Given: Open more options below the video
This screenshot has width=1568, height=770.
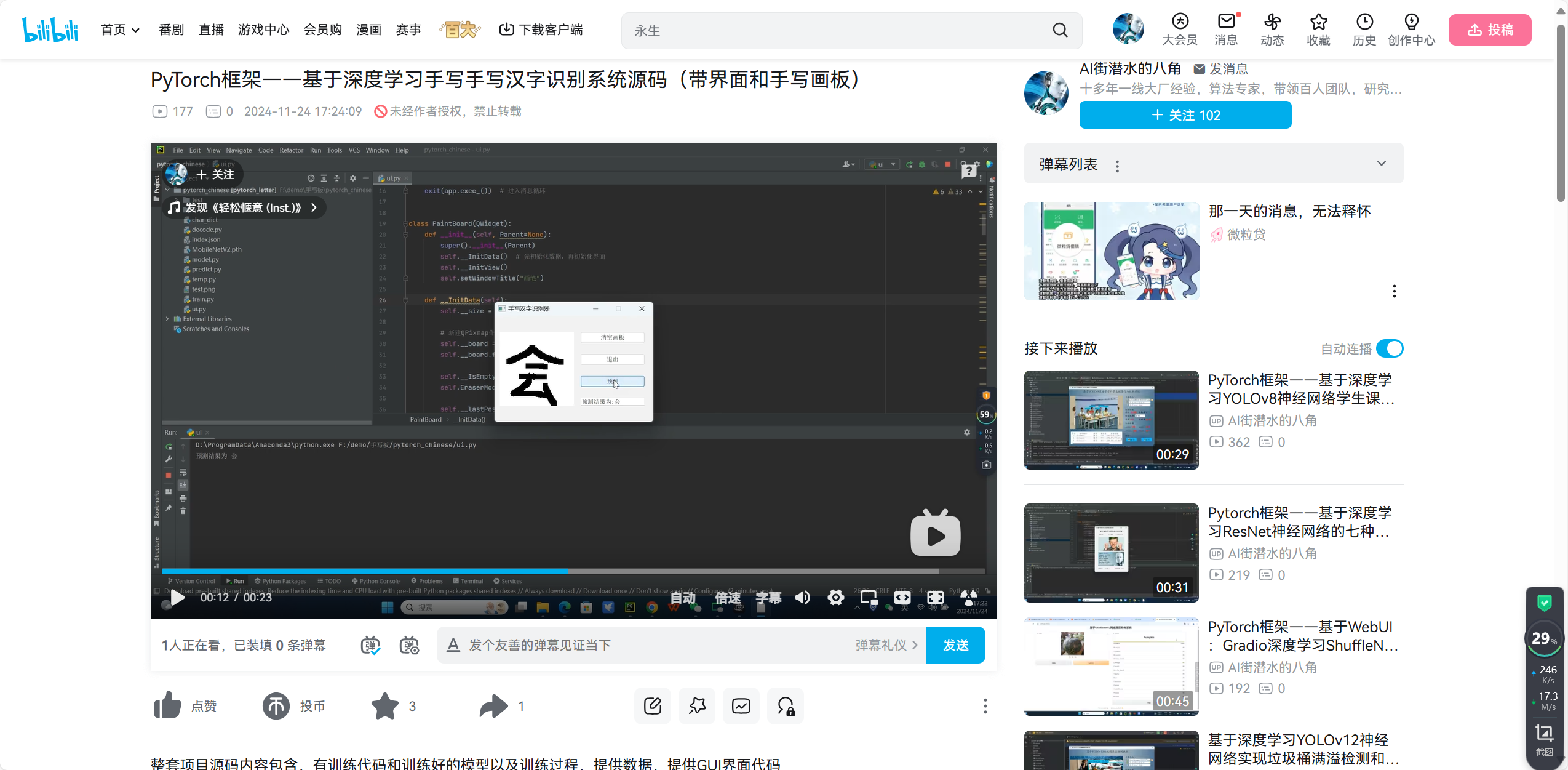Looking at the screenshot, I should pyautogui.click(x=985, y=705).
